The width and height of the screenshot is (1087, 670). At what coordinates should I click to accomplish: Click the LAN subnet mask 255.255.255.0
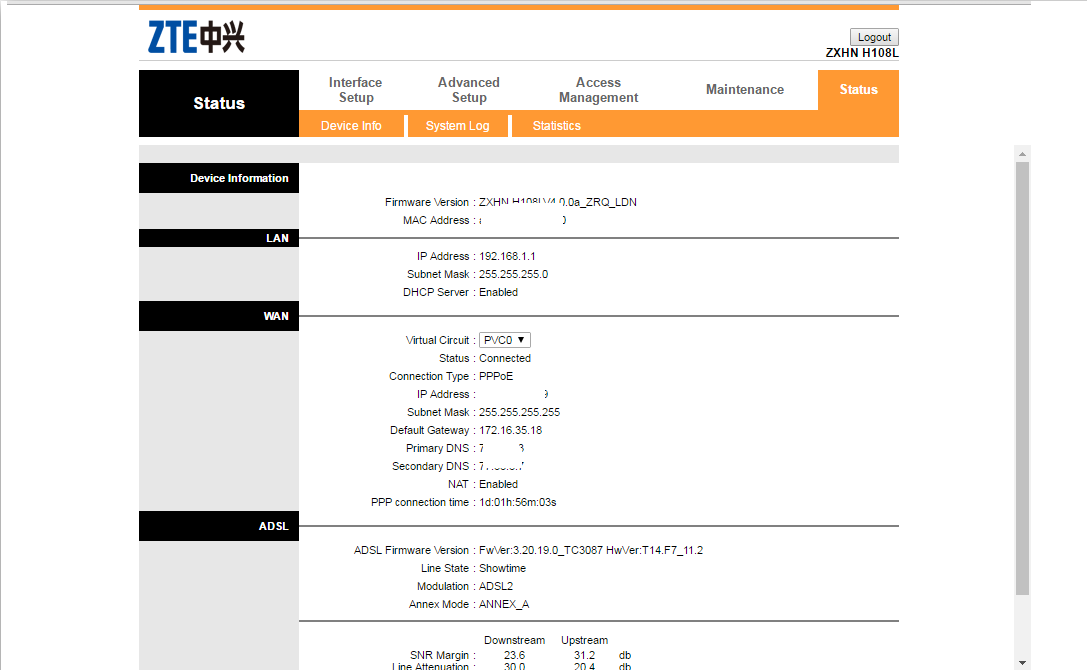click(x=514, y=274)
